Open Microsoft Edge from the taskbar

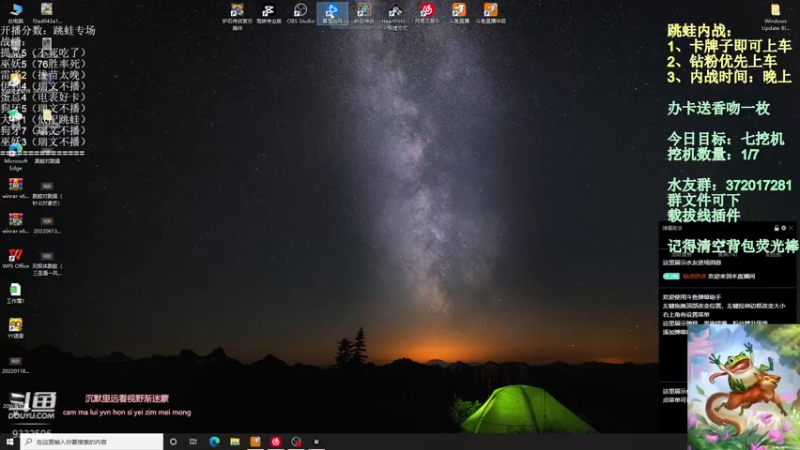click(x=214, y=441)
